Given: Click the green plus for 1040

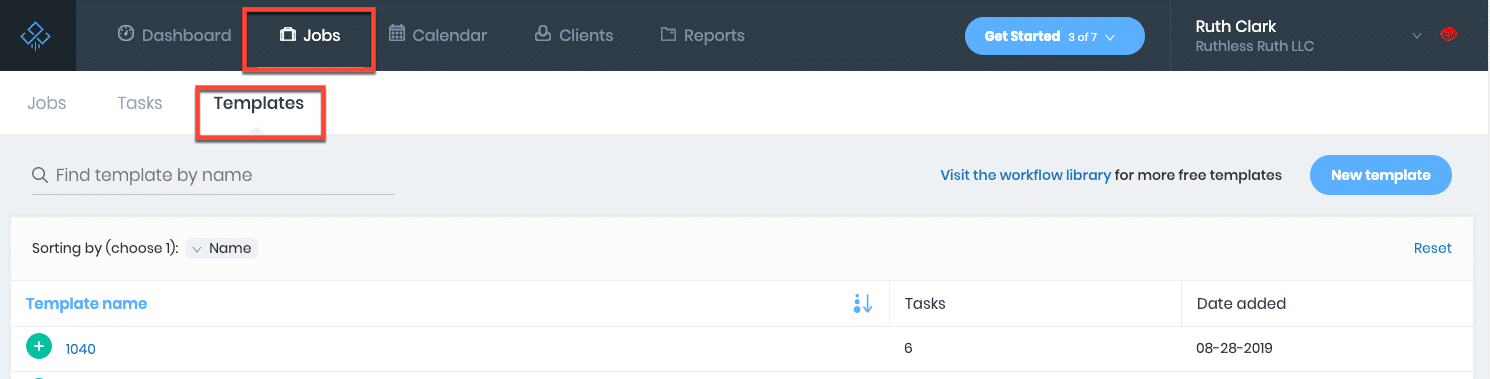Looking at the screenshot, I should click(x=39, y=347).
